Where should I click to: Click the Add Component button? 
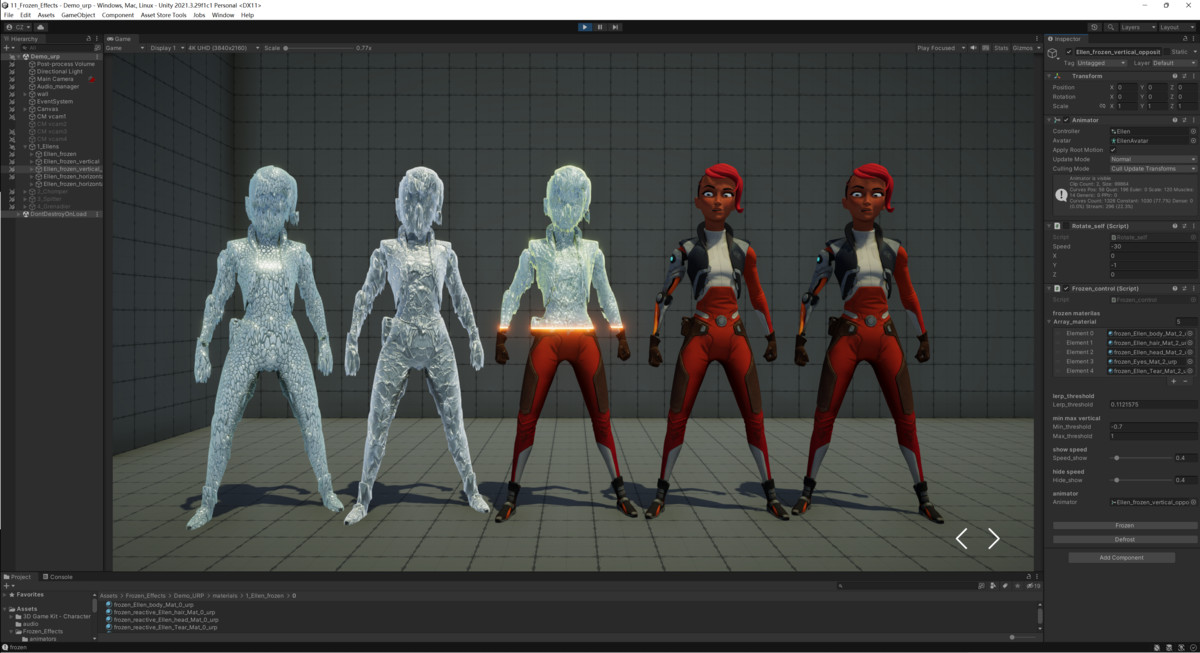coord(1121,558)
